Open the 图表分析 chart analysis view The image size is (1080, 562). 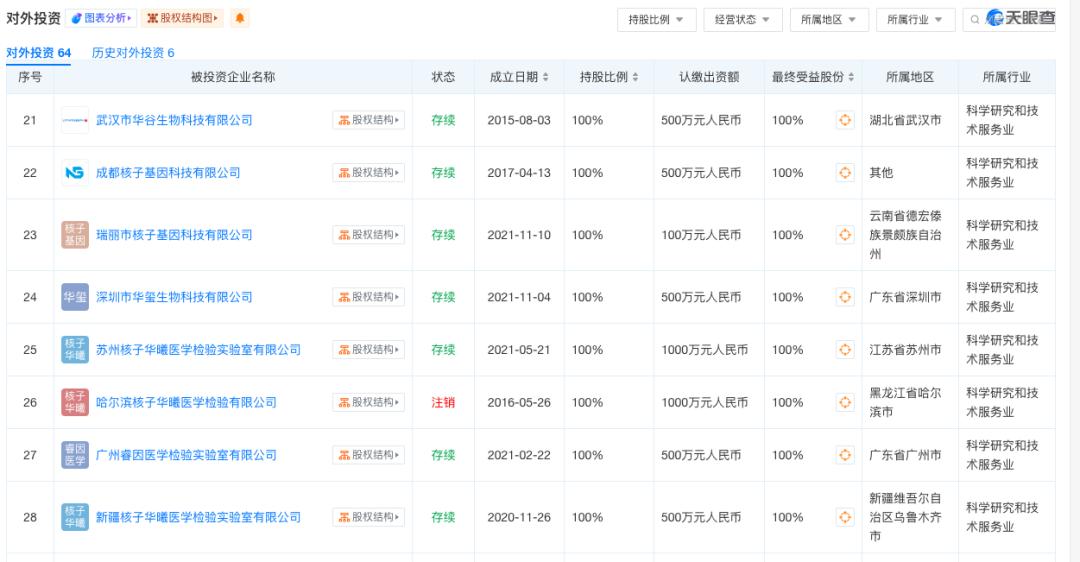point(102,19)
